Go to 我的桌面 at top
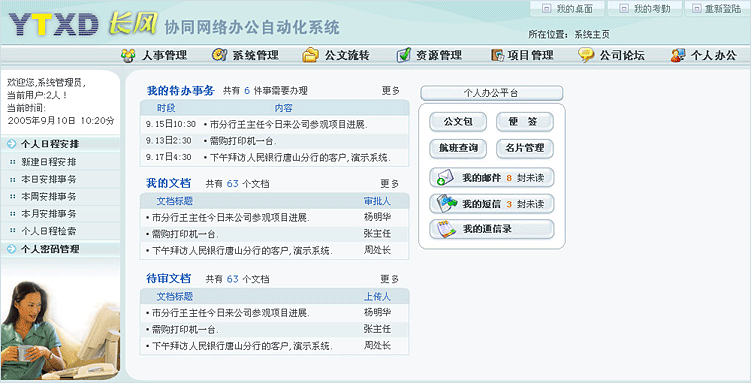This screenshot has height=383, width=751. (568, 9)
